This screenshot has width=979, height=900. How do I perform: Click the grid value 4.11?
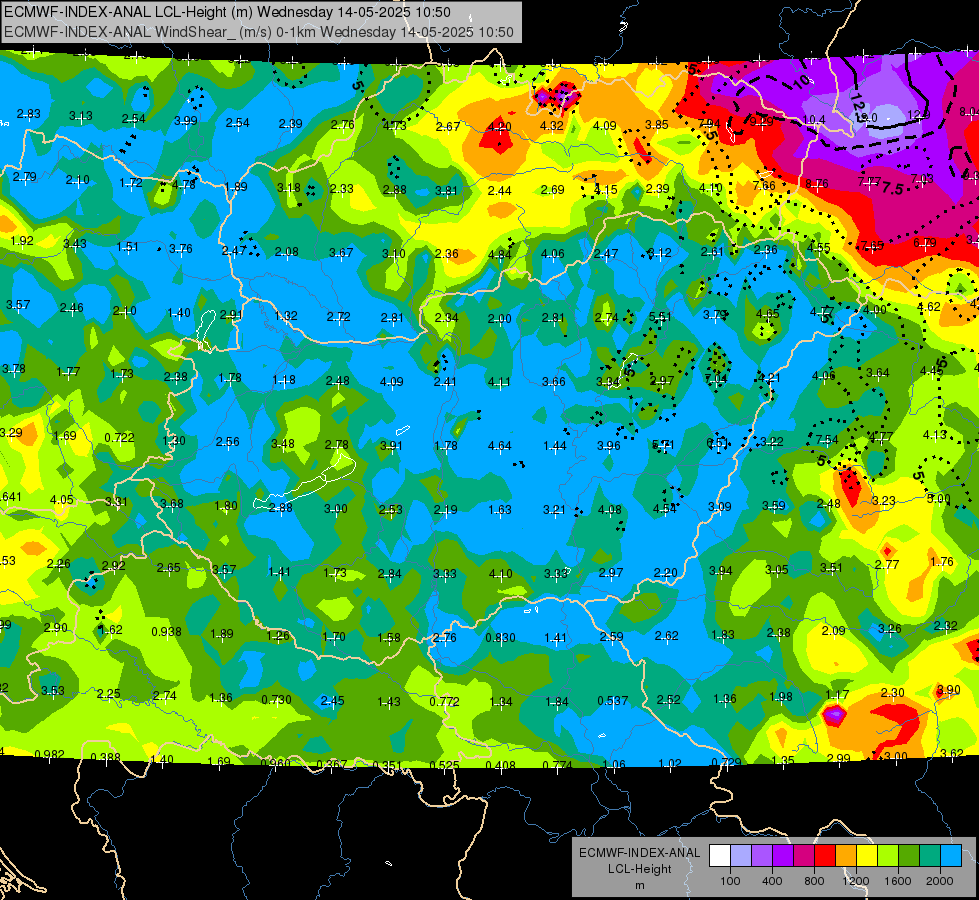[x=499, y=382]
